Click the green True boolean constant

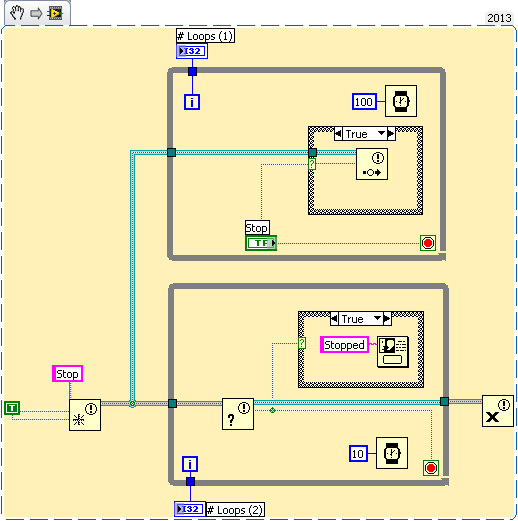pos(12,408)
